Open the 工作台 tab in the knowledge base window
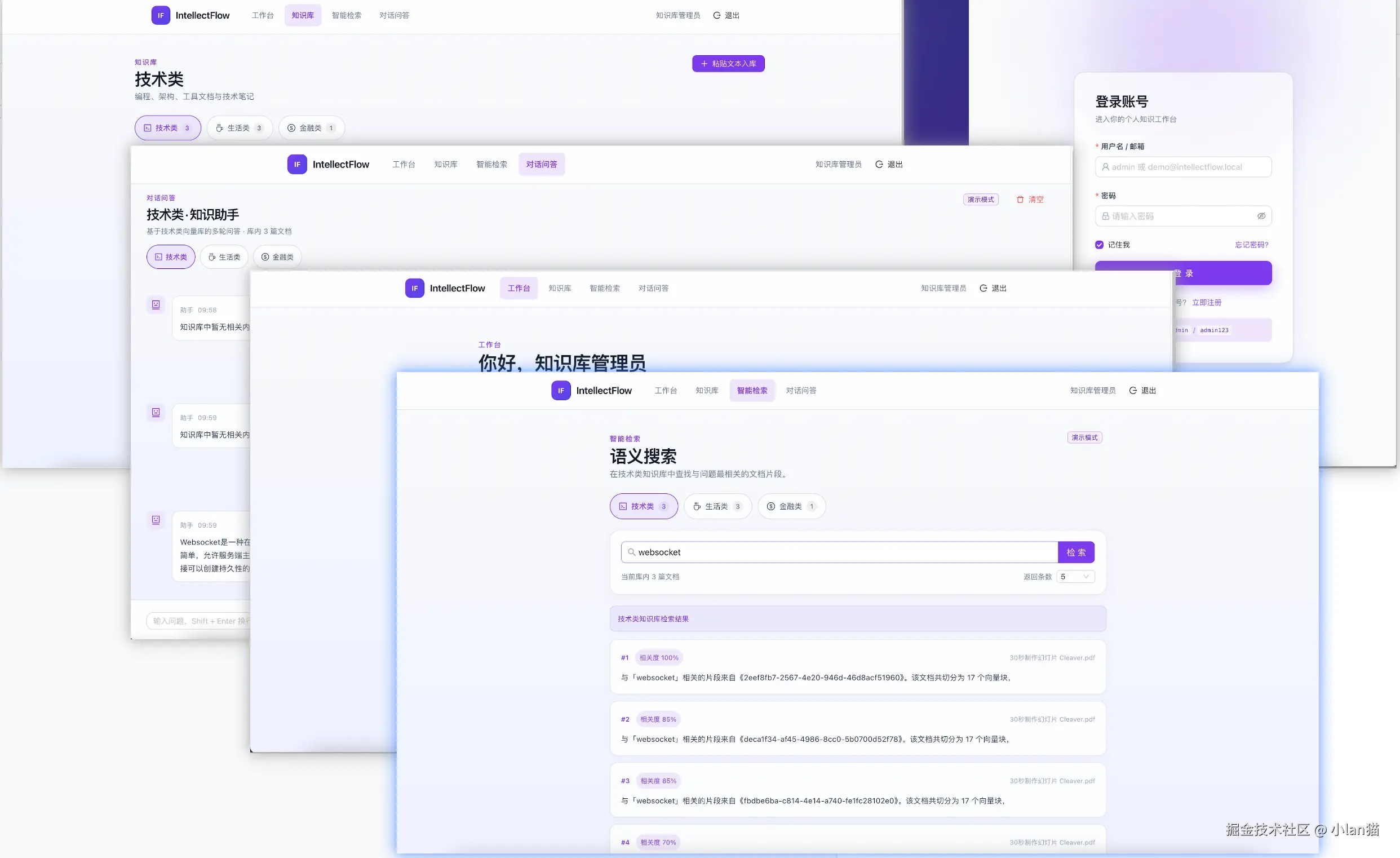The image size is (1400, 858). 263,15
